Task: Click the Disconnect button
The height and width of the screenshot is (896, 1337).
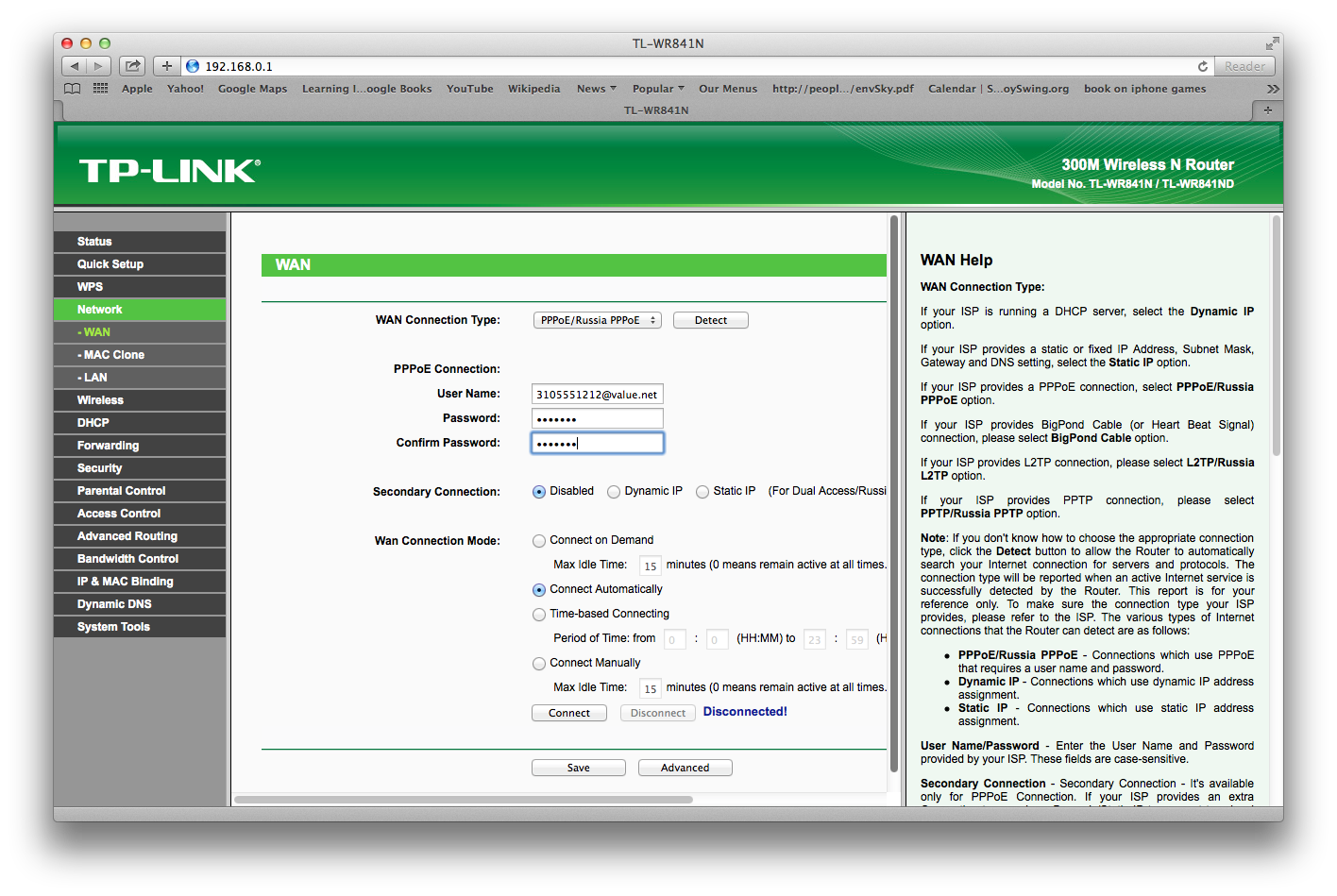Action: [658, 713]
